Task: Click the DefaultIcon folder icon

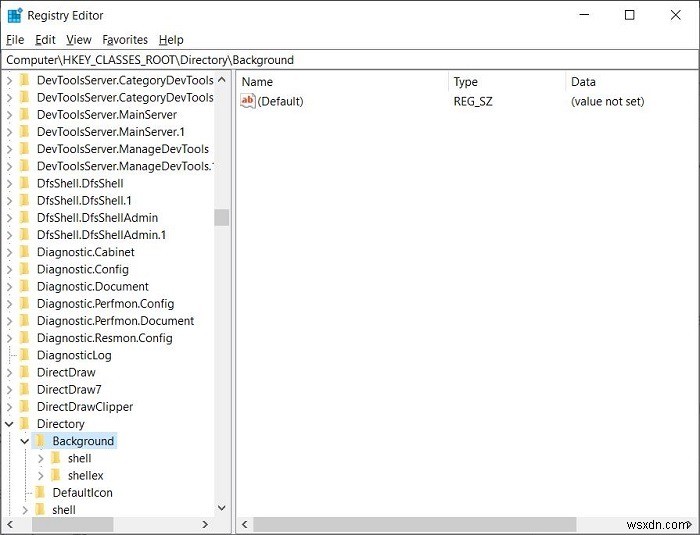Action: click(x=40, y=492)
